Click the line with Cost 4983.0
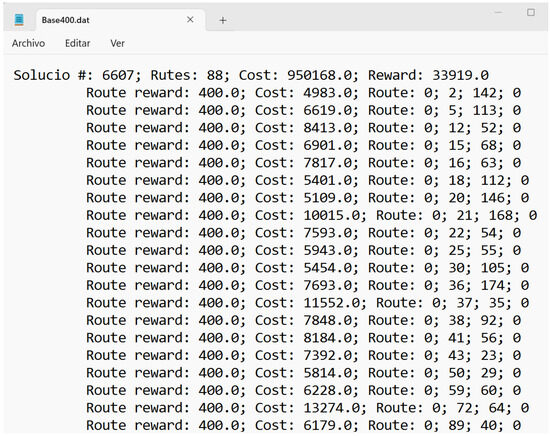550x436 pixels. [x=303, y=93]
